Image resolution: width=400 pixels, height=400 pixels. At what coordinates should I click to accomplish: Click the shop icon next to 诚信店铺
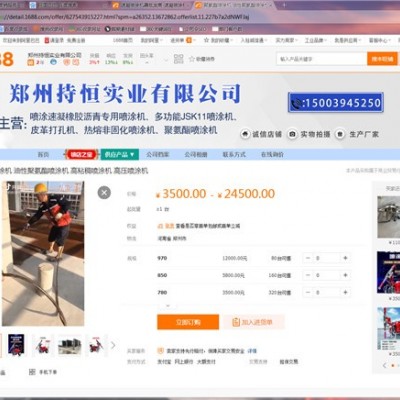245,134
